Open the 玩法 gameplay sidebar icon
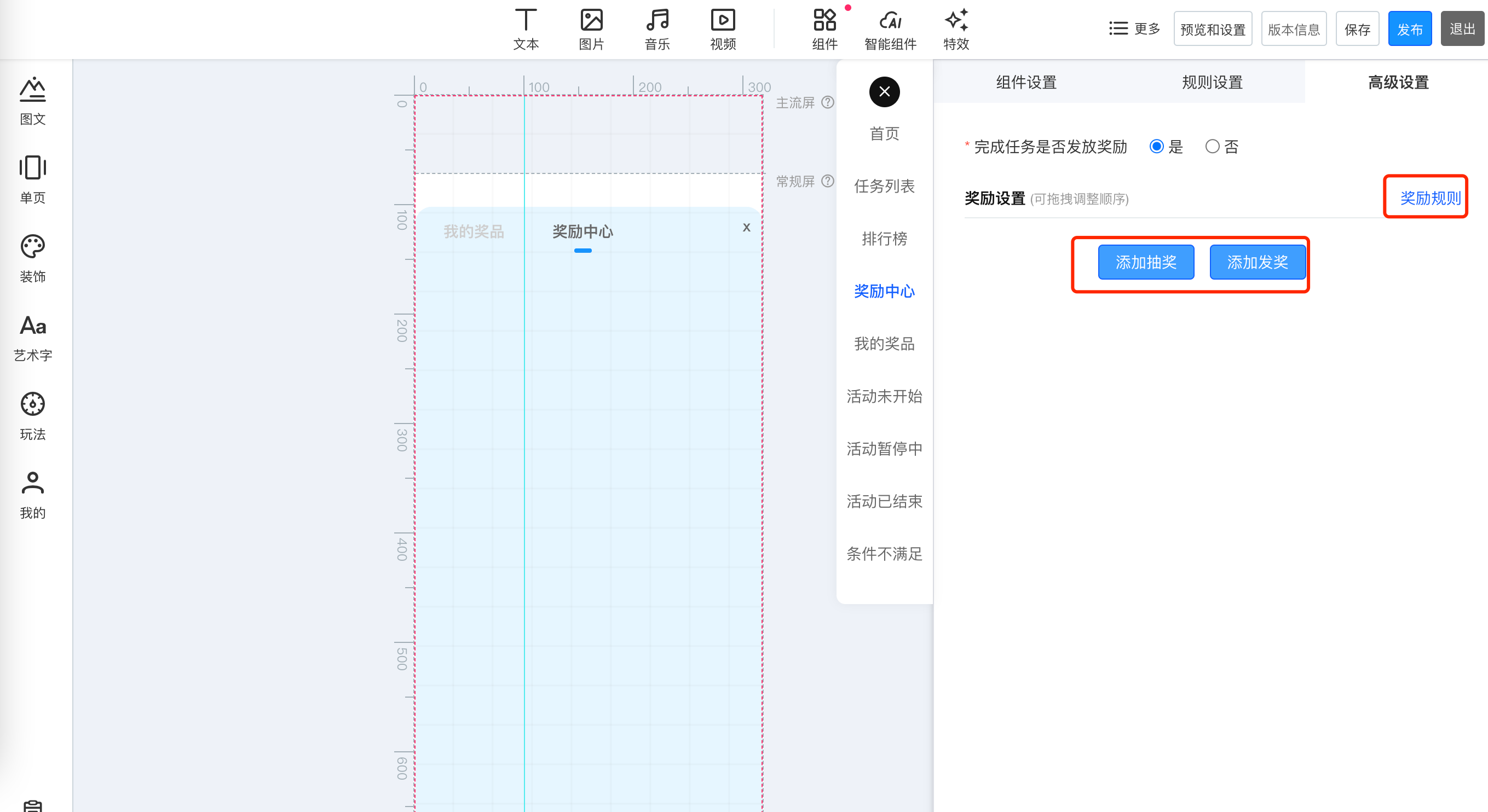Screen dimensions: 1488x812 tap(32, 405)
